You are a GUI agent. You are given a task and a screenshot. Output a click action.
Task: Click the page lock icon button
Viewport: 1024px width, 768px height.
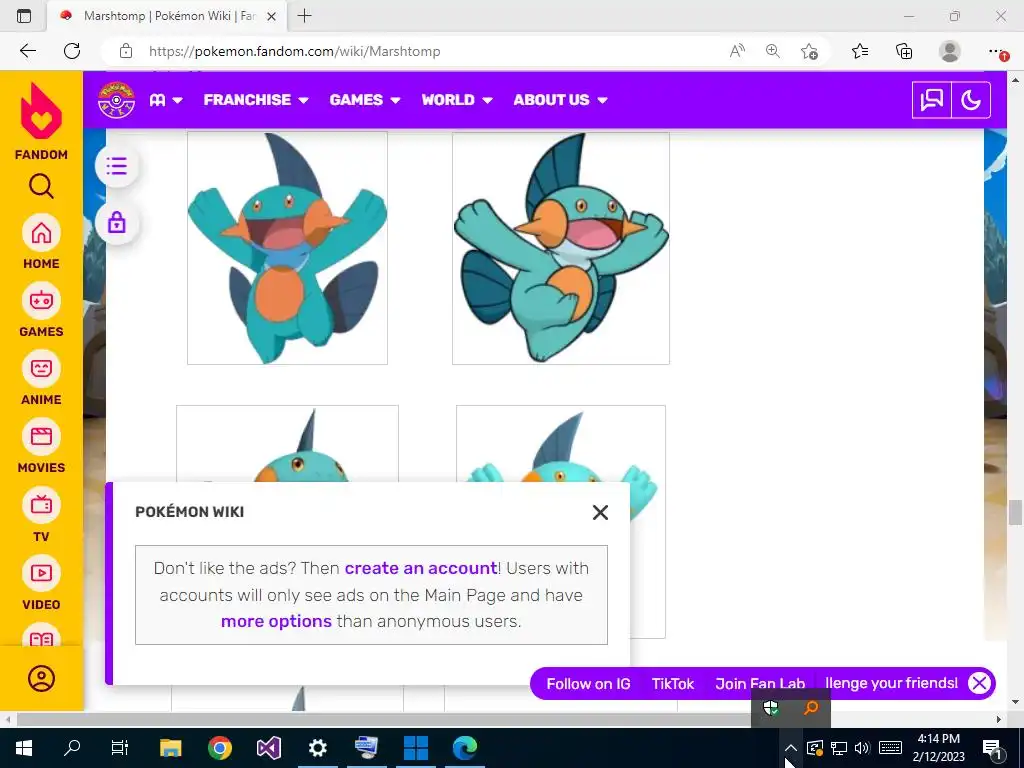[116, 223]
